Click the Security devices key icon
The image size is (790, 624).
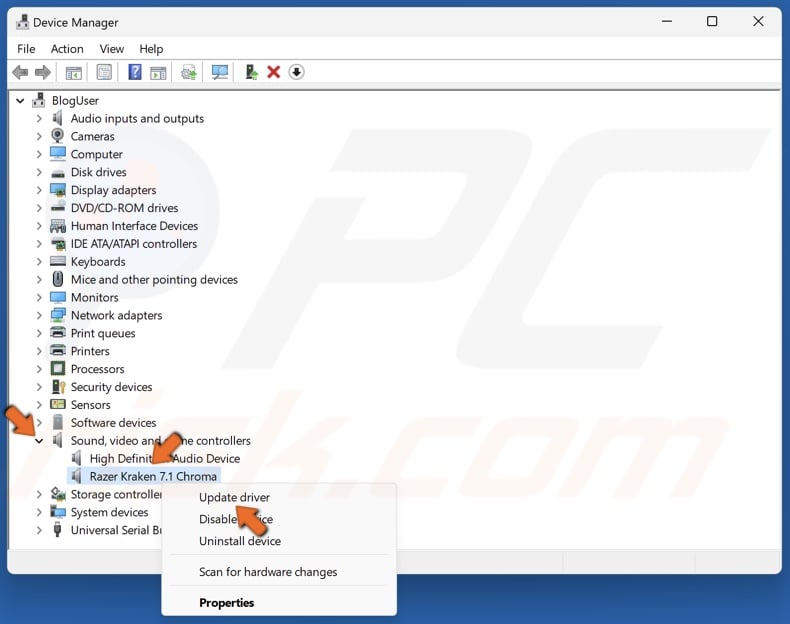point(58,387)
